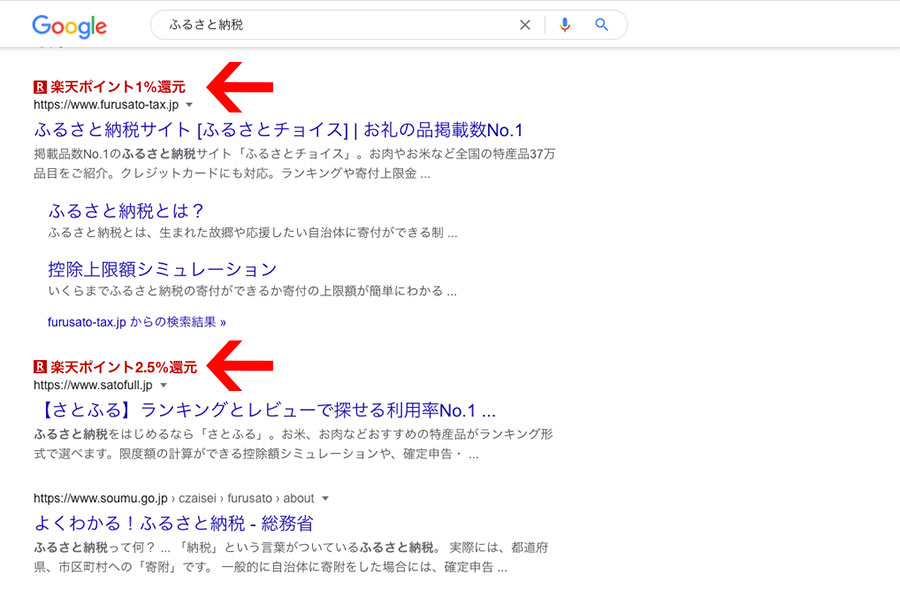Click snippet いくらまでふるさと納税の寄付ができるか
This screenshot has width=900, height=598.
point(253,291)
